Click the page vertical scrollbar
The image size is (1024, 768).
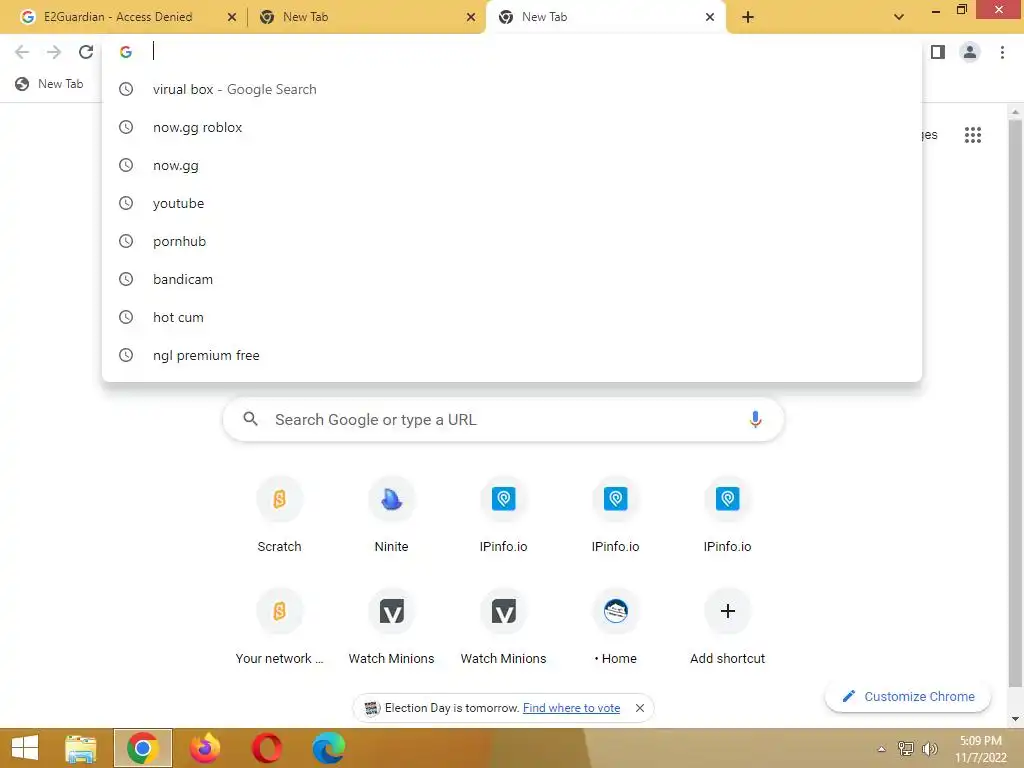coord(1015,404)
